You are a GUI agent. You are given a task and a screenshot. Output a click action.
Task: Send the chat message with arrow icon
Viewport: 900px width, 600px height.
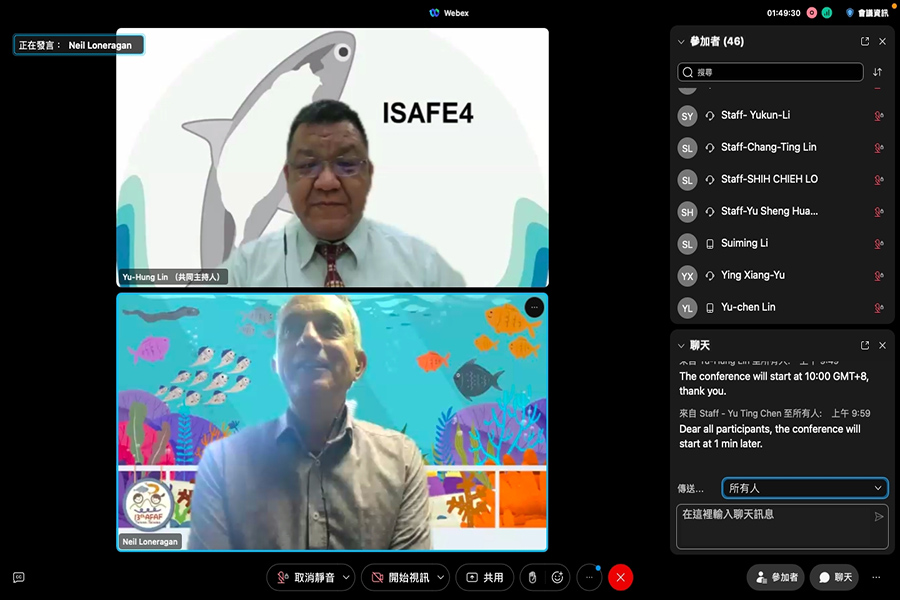(878, 517)
